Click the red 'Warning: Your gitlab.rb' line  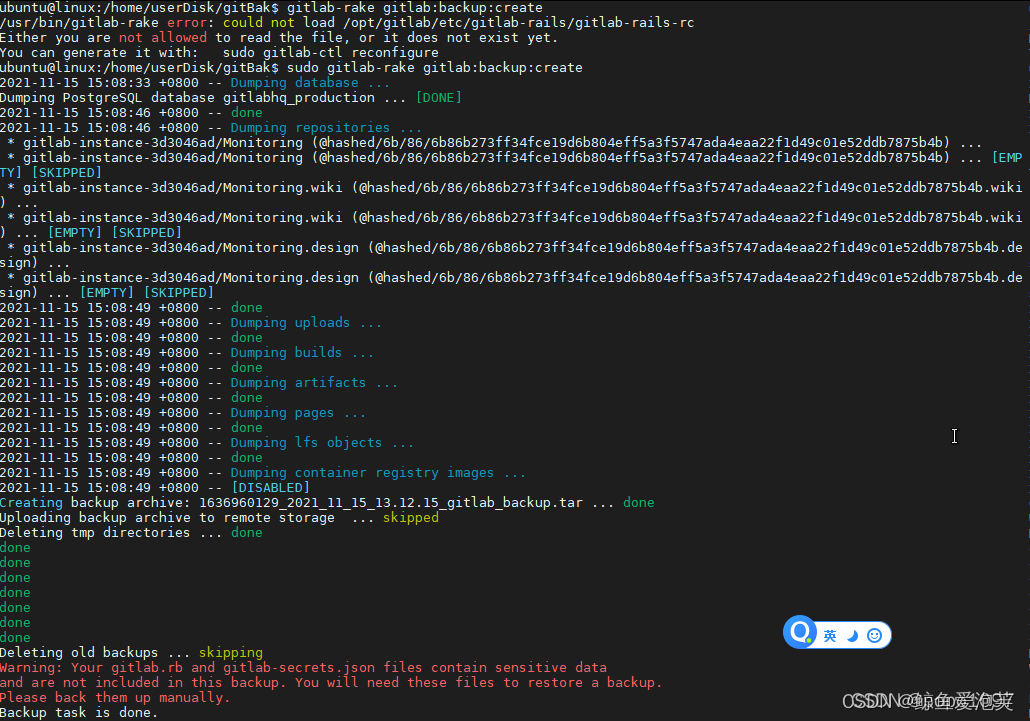pyautogui.click(x=303, y=668)
